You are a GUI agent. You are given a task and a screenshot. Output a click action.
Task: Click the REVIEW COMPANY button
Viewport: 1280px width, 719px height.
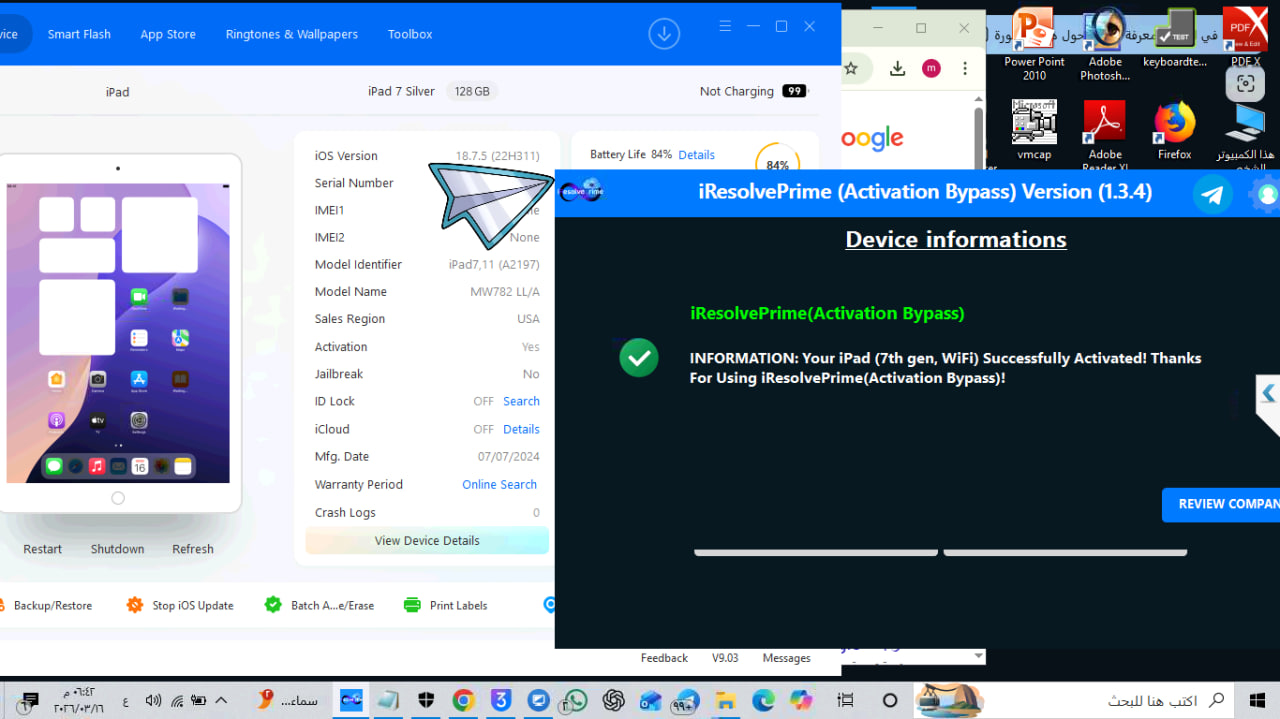[1221, 504]
